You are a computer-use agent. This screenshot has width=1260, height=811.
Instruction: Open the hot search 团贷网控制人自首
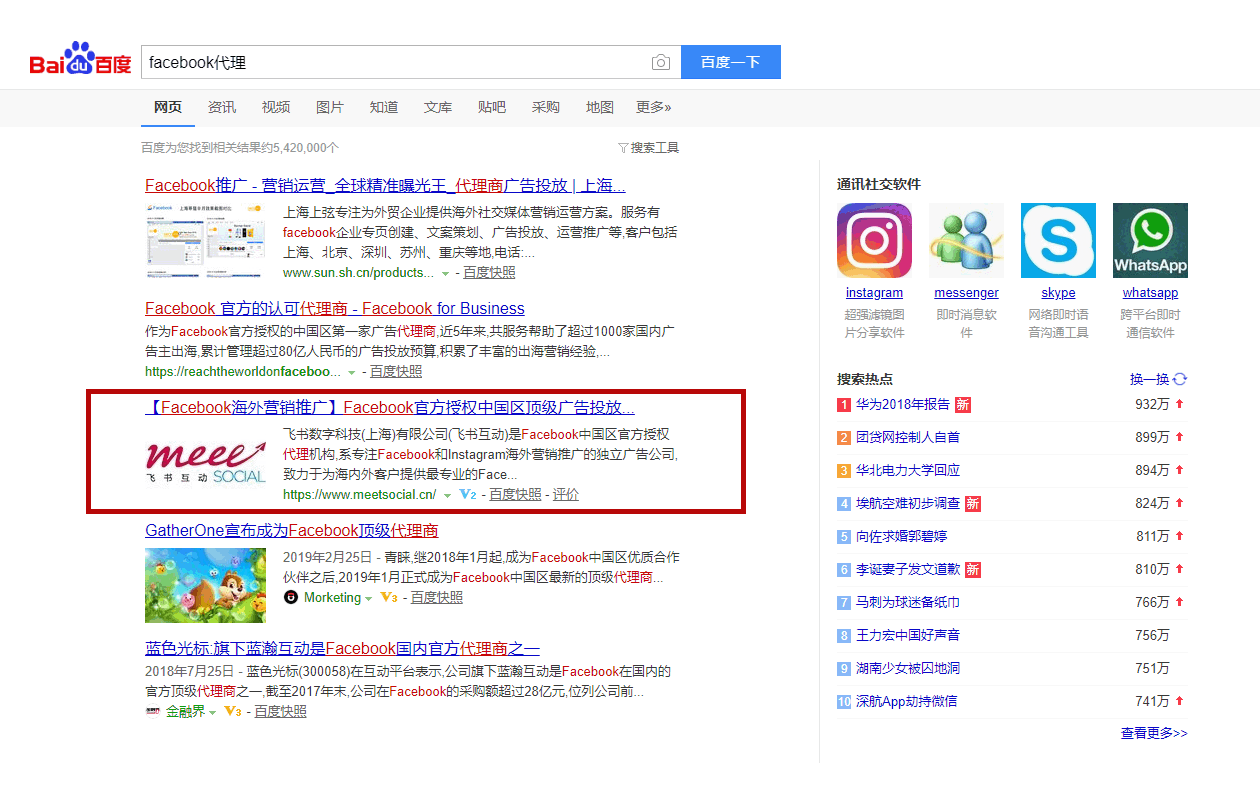(908, 438)
